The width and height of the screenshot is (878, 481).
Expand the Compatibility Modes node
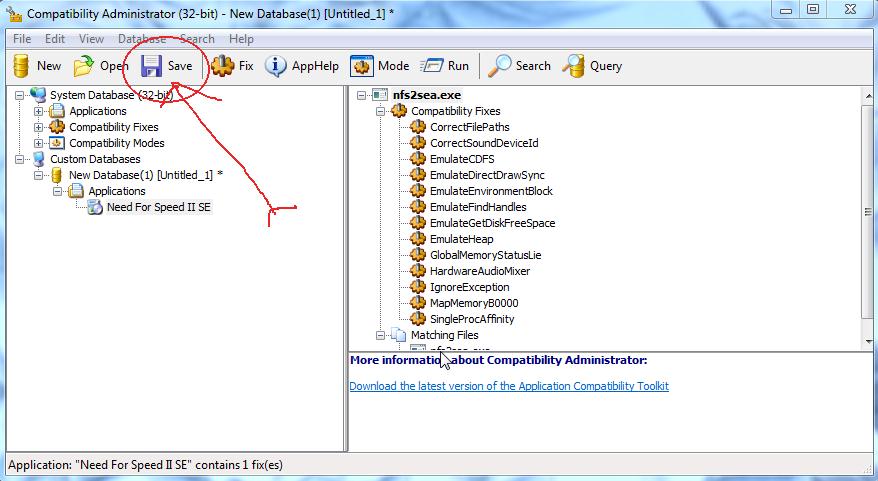click(38, 143)
